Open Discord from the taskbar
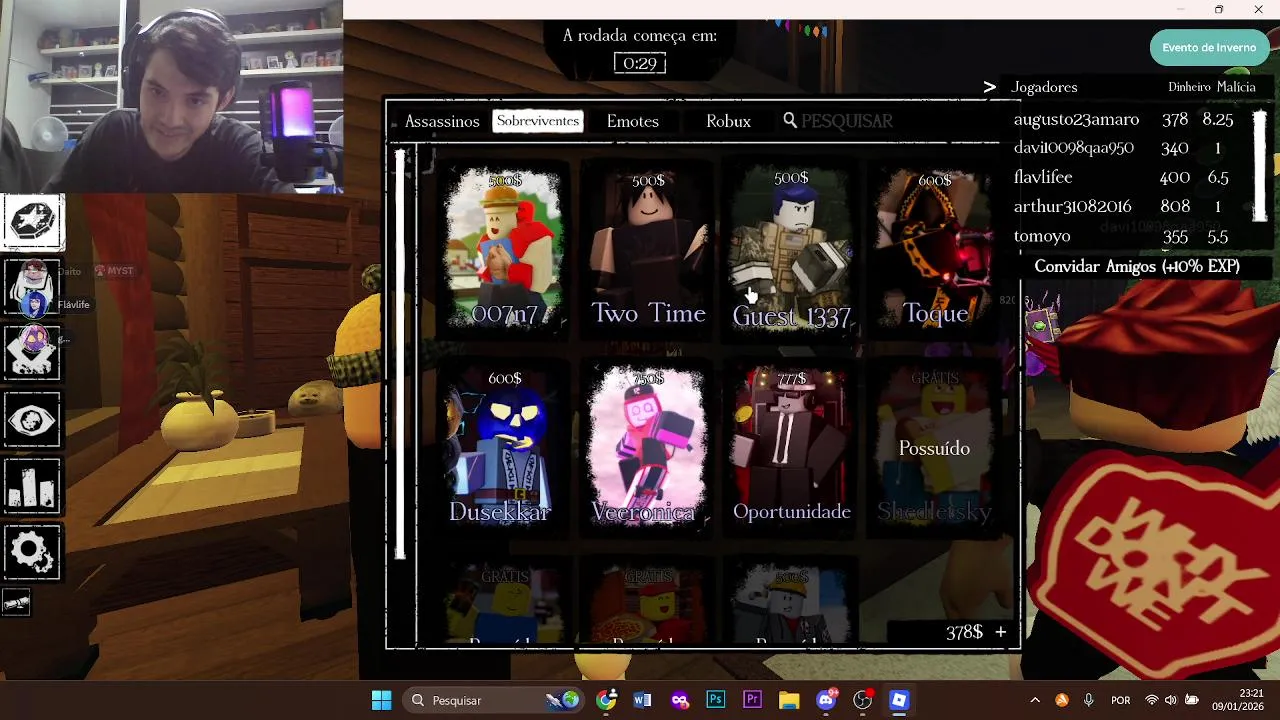1280x720 pixels. point(826,700)
